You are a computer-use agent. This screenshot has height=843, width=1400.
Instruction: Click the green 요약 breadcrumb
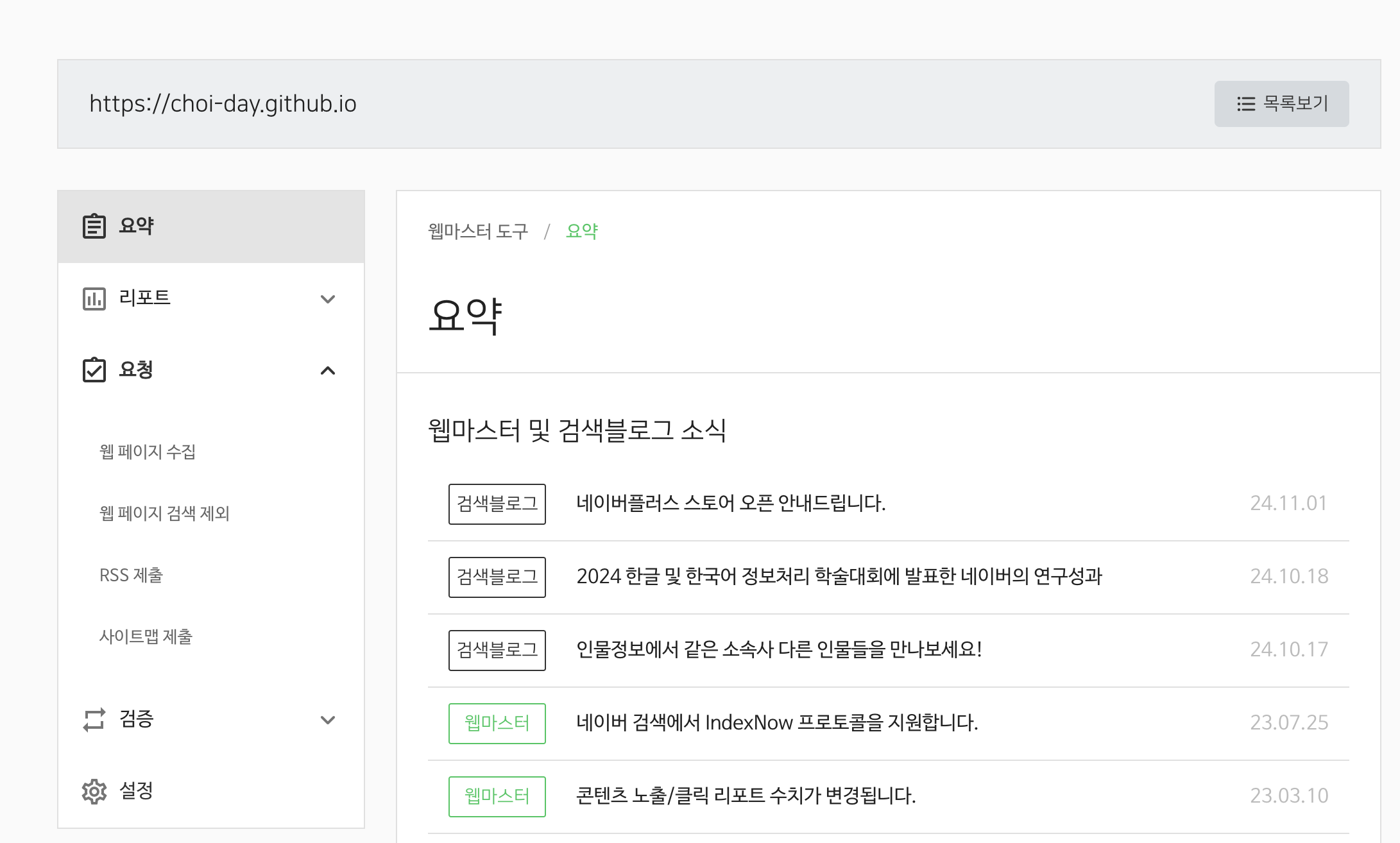(581, 231)
